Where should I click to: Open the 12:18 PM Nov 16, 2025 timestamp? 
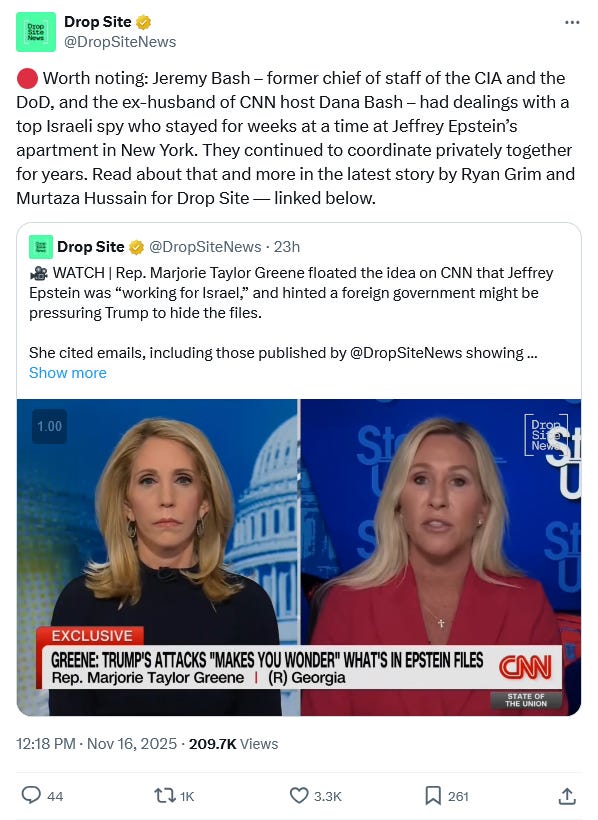pos(96,744)
